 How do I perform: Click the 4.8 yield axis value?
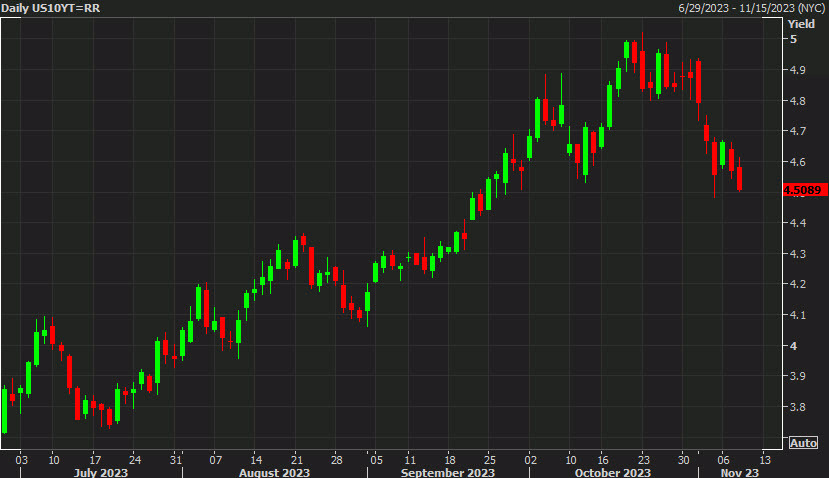pyautogui.click(x=797, y=100)
